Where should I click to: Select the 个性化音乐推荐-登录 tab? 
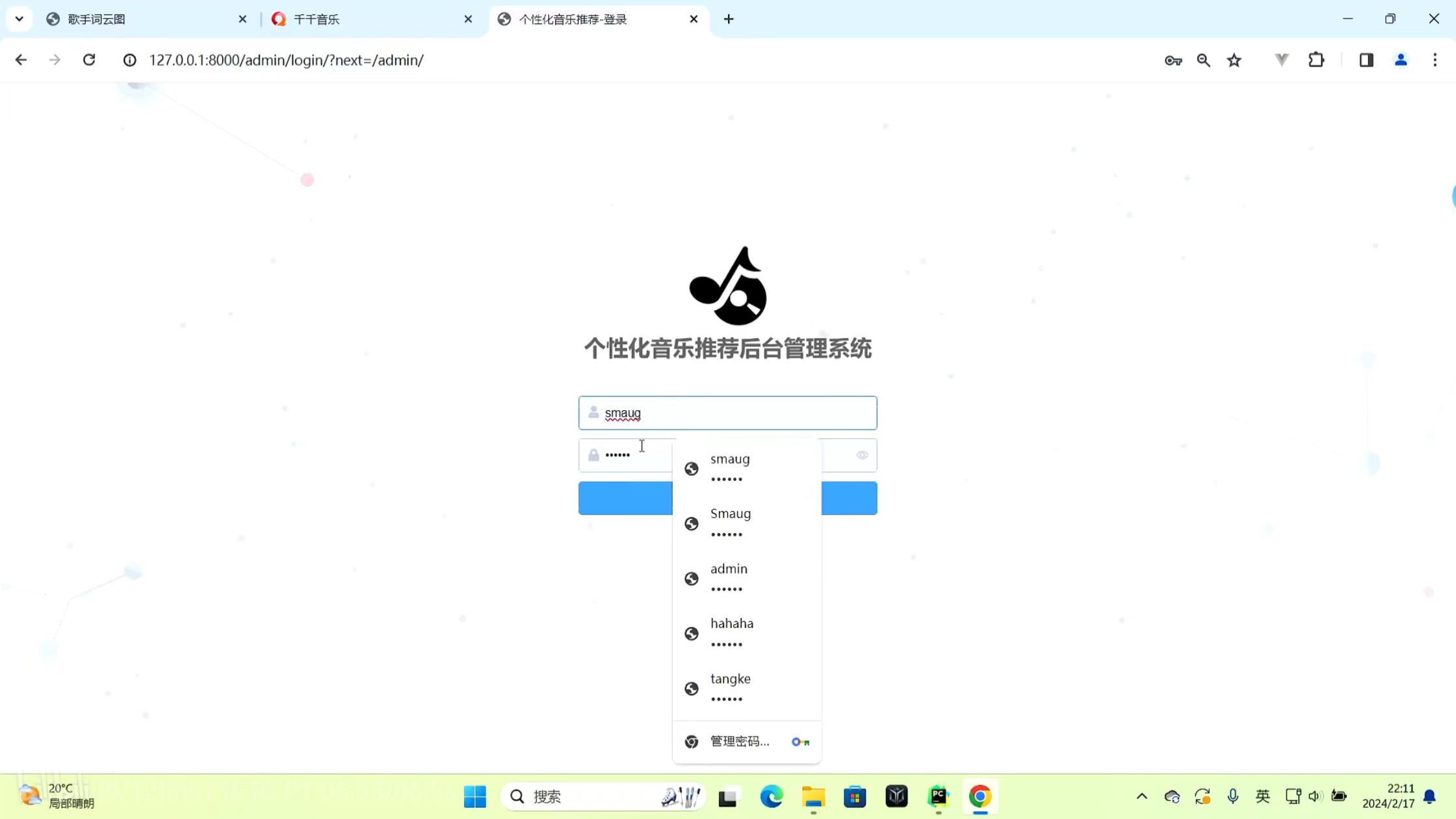(598, 19)
